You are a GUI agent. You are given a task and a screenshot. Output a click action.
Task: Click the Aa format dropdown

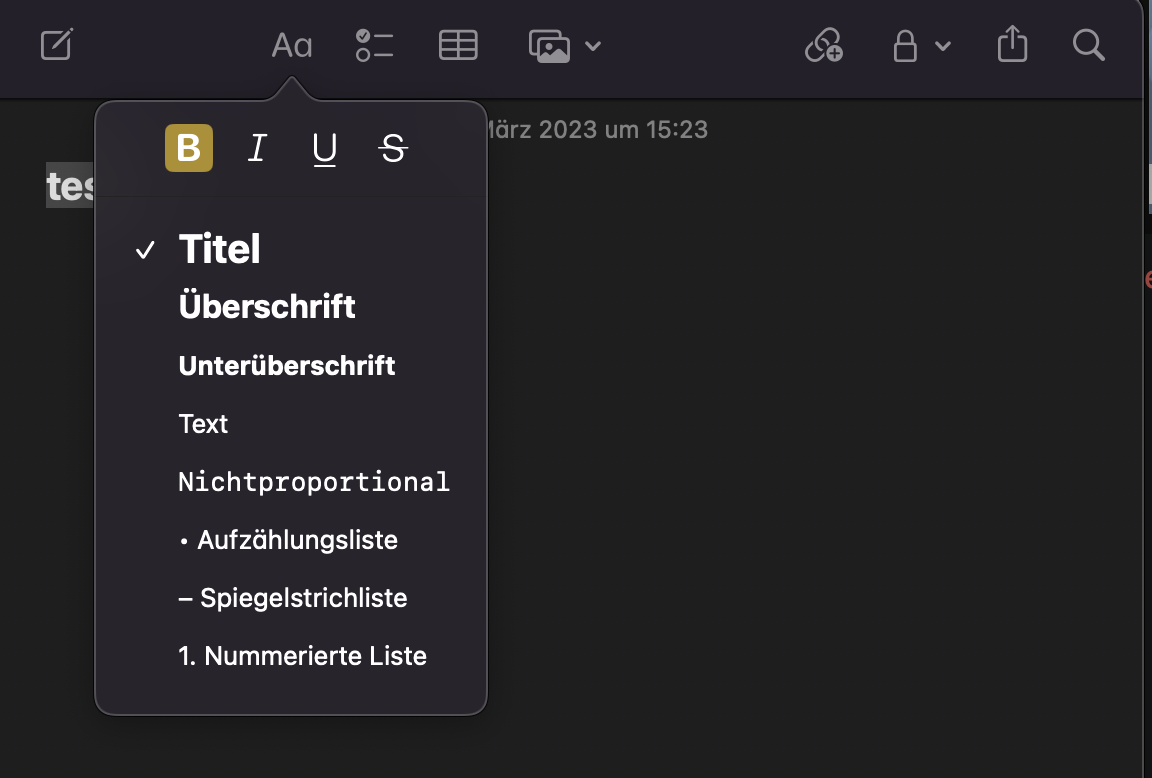290,45
